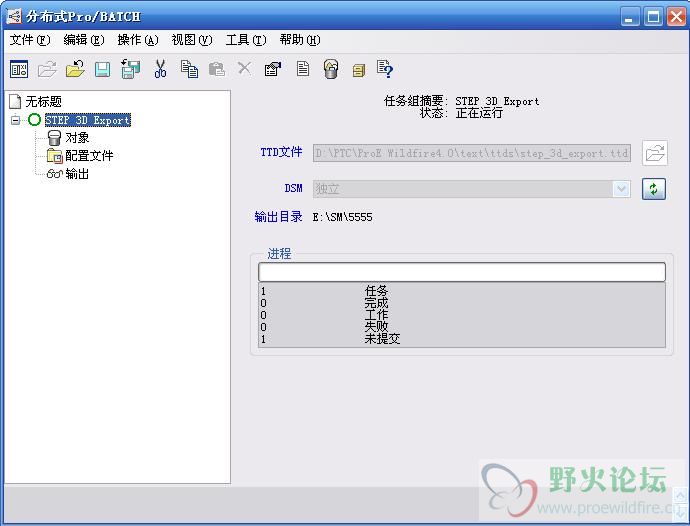
Task: Open the 视图(V) menu
Action: [192, 40]
